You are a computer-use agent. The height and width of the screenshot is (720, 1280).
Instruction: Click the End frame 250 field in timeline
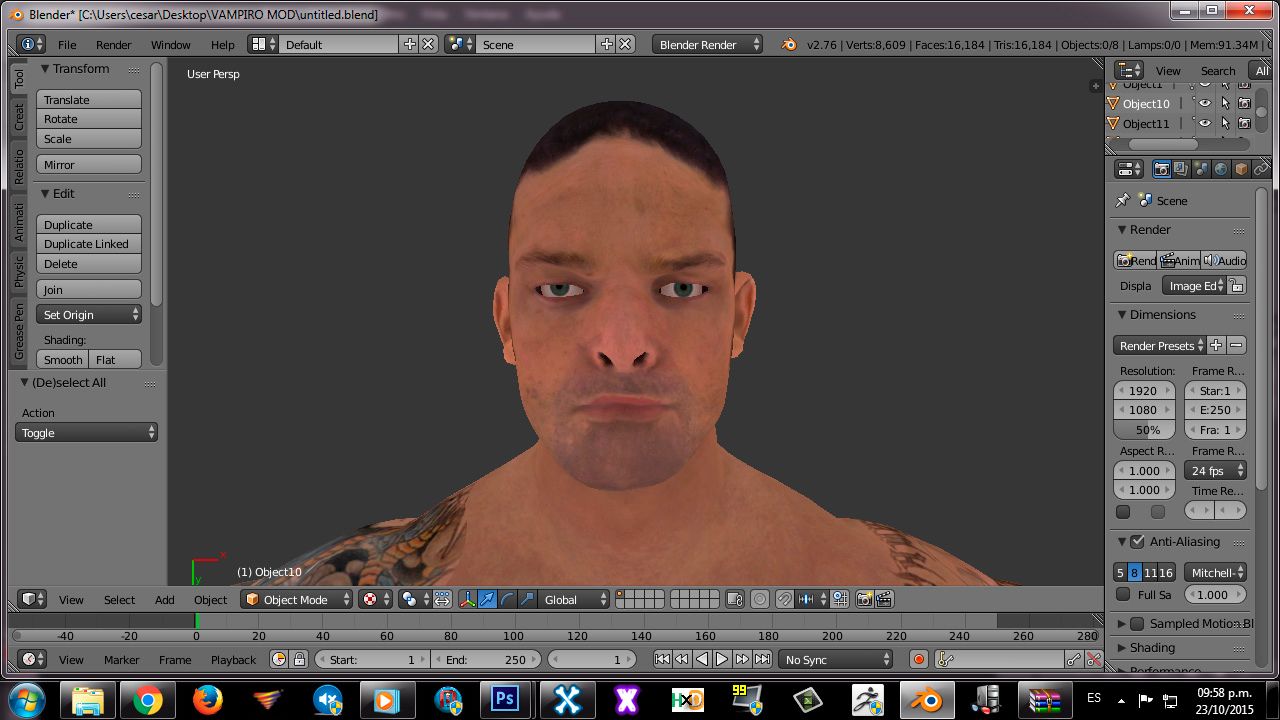pyautogui.click(x=487, y=659)
